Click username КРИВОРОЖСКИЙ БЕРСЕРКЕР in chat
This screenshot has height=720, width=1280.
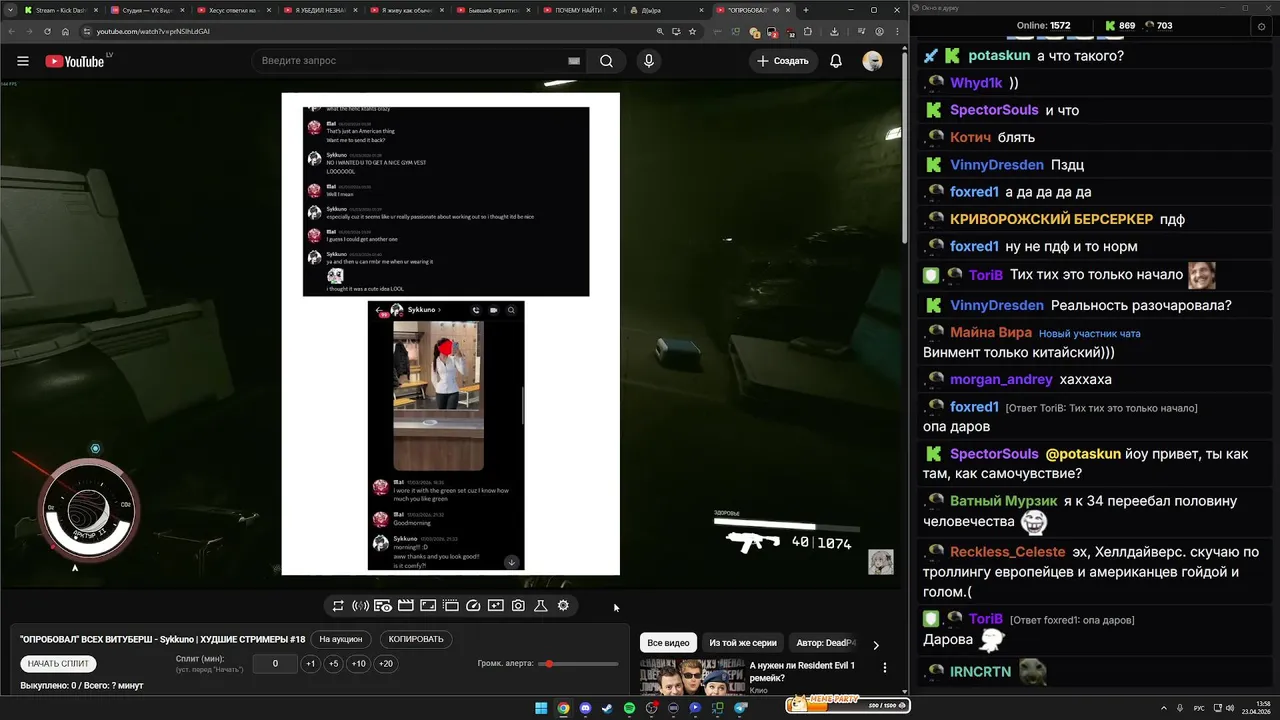coord(1051,219)
